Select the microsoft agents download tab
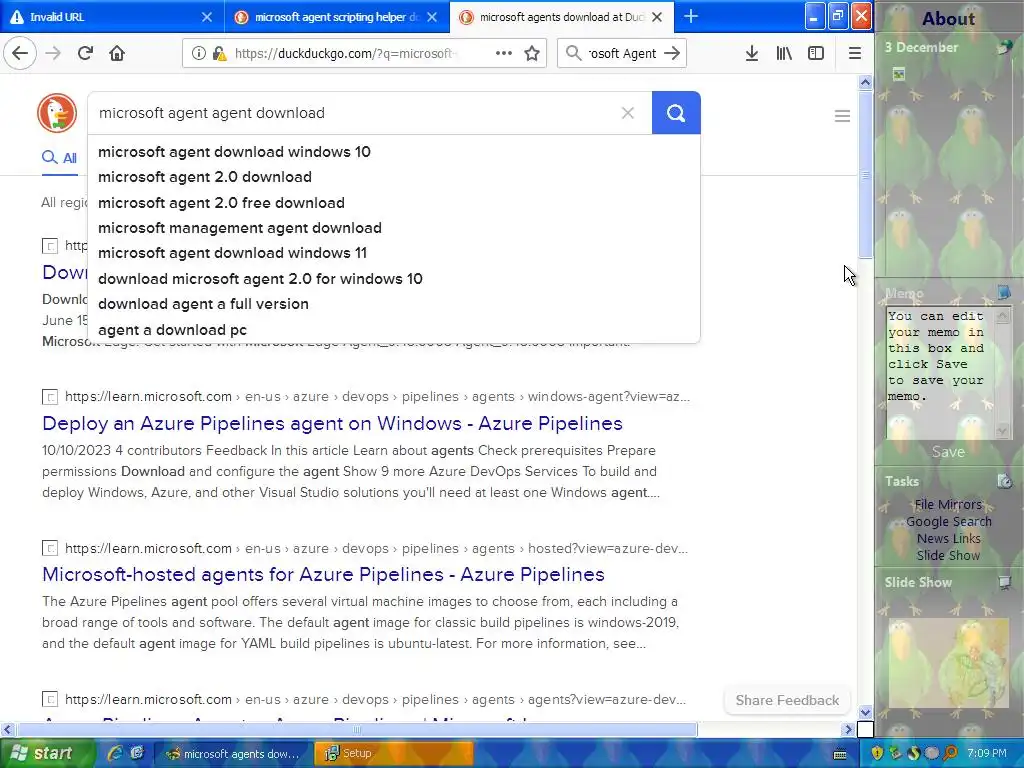 pos(562,17)
